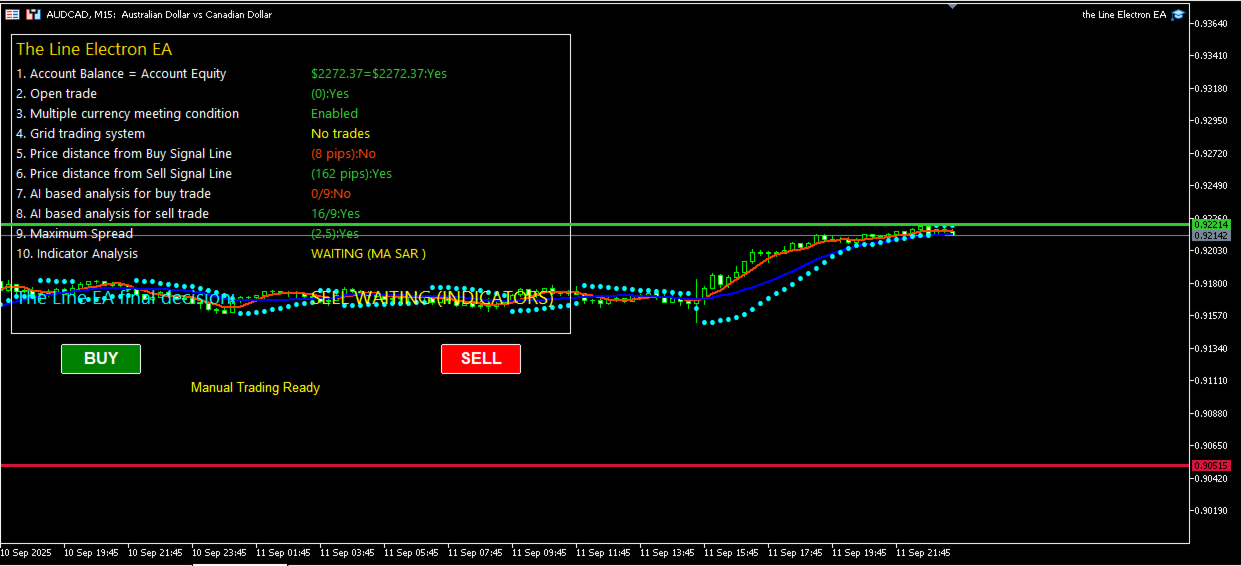The height and width of the screenshot is (566, 1241).
Task: Click the '11 Sep 21:45' time axis label
Action: click(922, 552)
